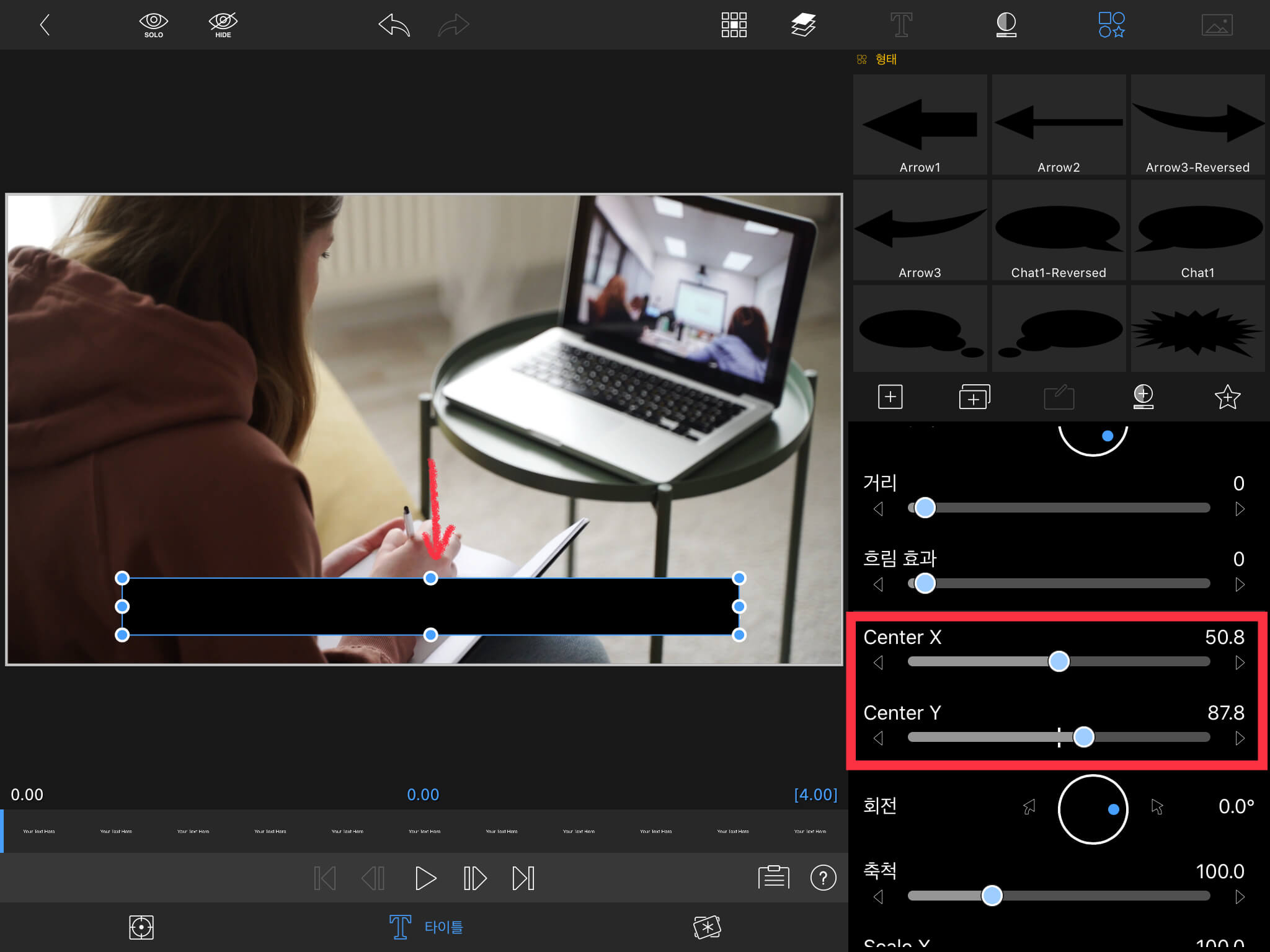Decrease Center Y with left arrow
Viewport: 1270px width, 952px height.
[878, 738]
